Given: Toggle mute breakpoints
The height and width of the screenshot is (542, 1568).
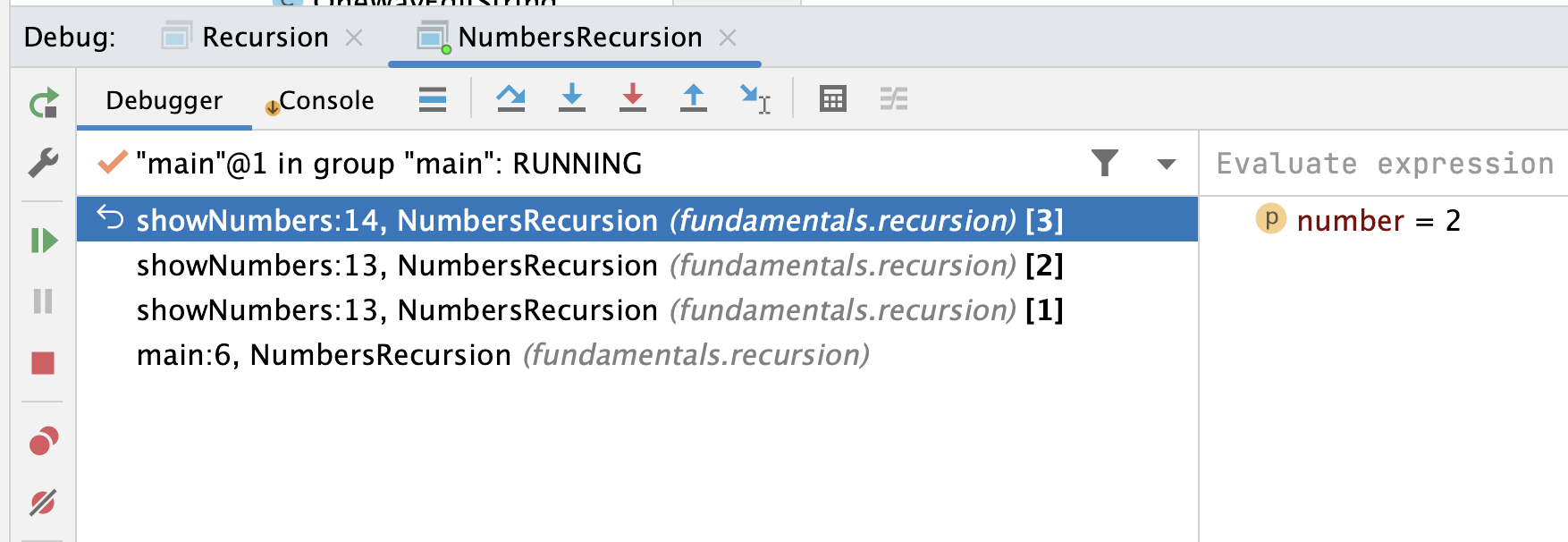Looking at the screenshot, I should [43, 503].
